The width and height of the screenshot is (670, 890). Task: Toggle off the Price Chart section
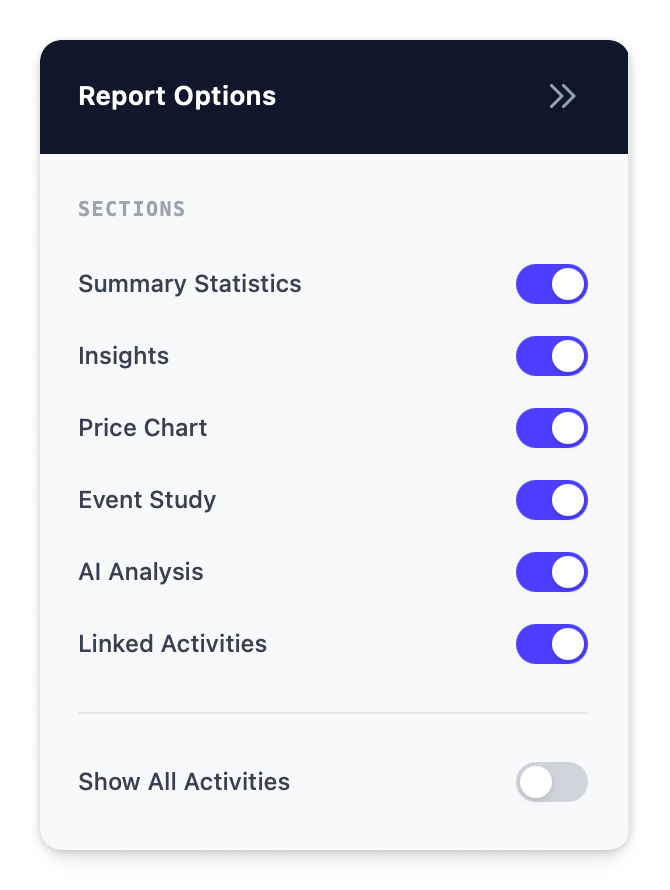tap(551, 428)
